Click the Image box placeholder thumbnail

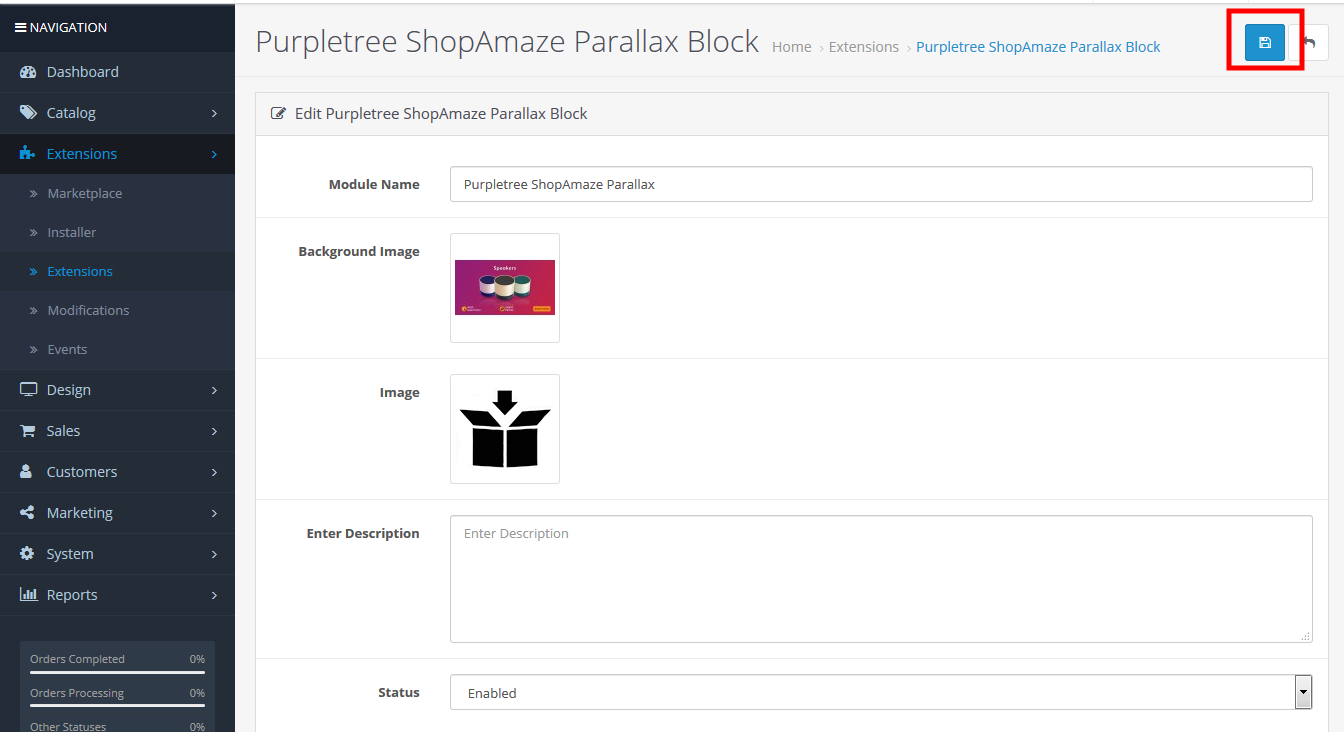click(x=505, y=429)
